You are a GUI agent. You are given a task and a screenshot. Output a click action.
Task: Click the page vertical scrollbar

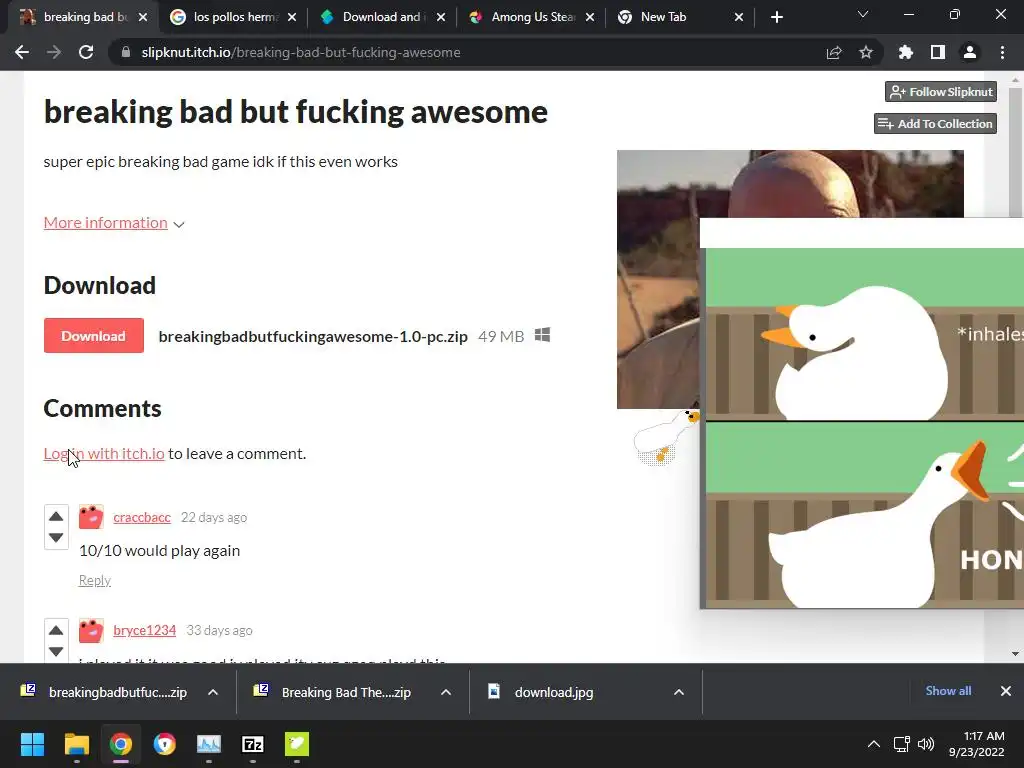click(1015, 152)
